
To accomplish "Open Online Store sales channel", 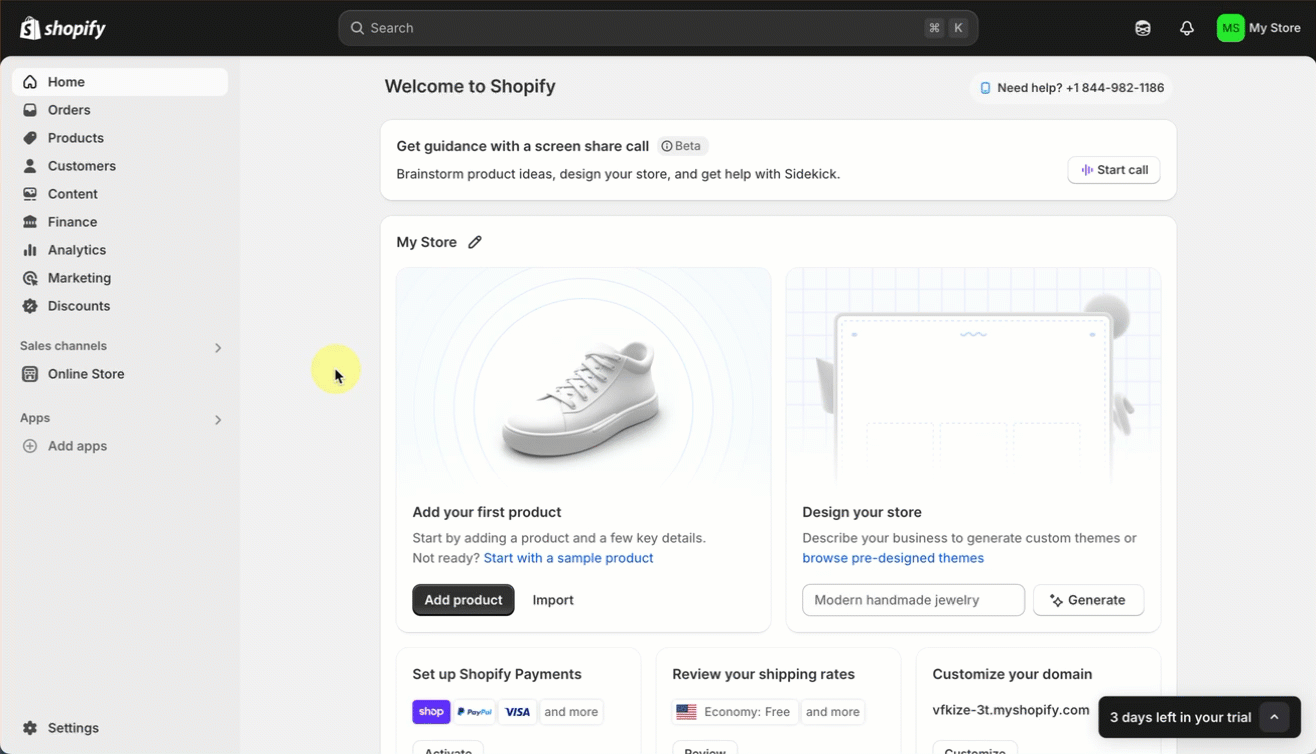I will click(120, 374).
